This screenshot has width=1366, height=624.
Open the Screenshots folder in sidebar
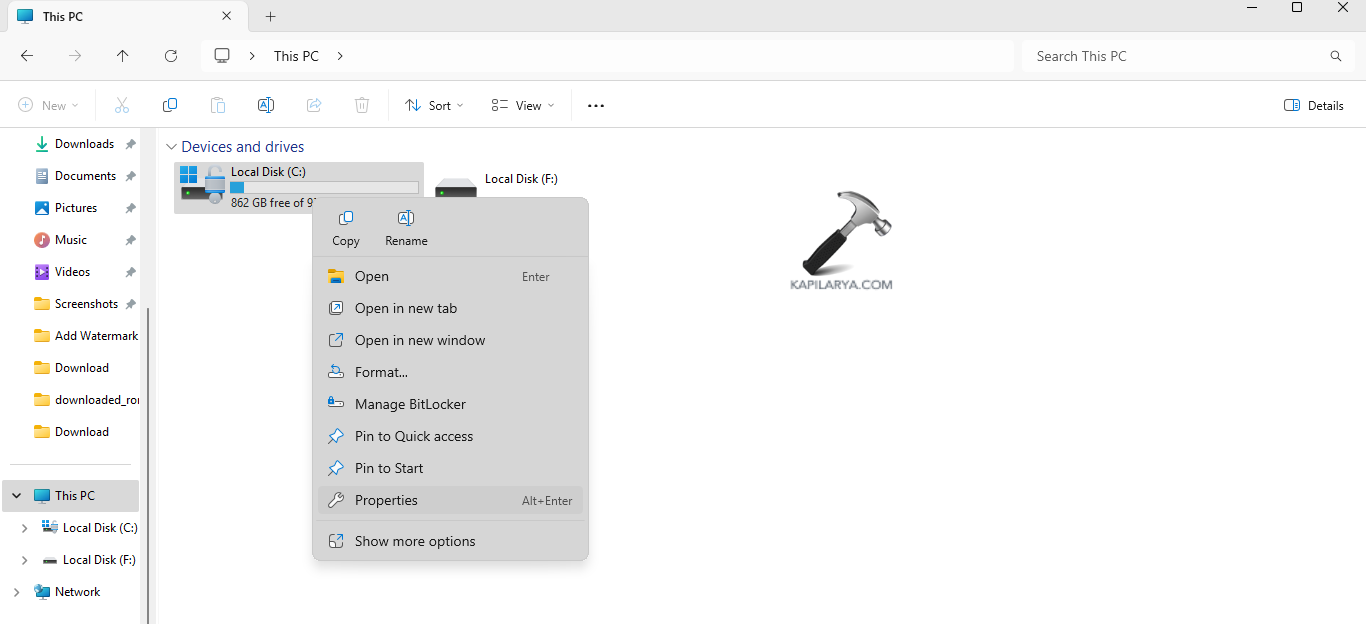click(x=86, y=304)
